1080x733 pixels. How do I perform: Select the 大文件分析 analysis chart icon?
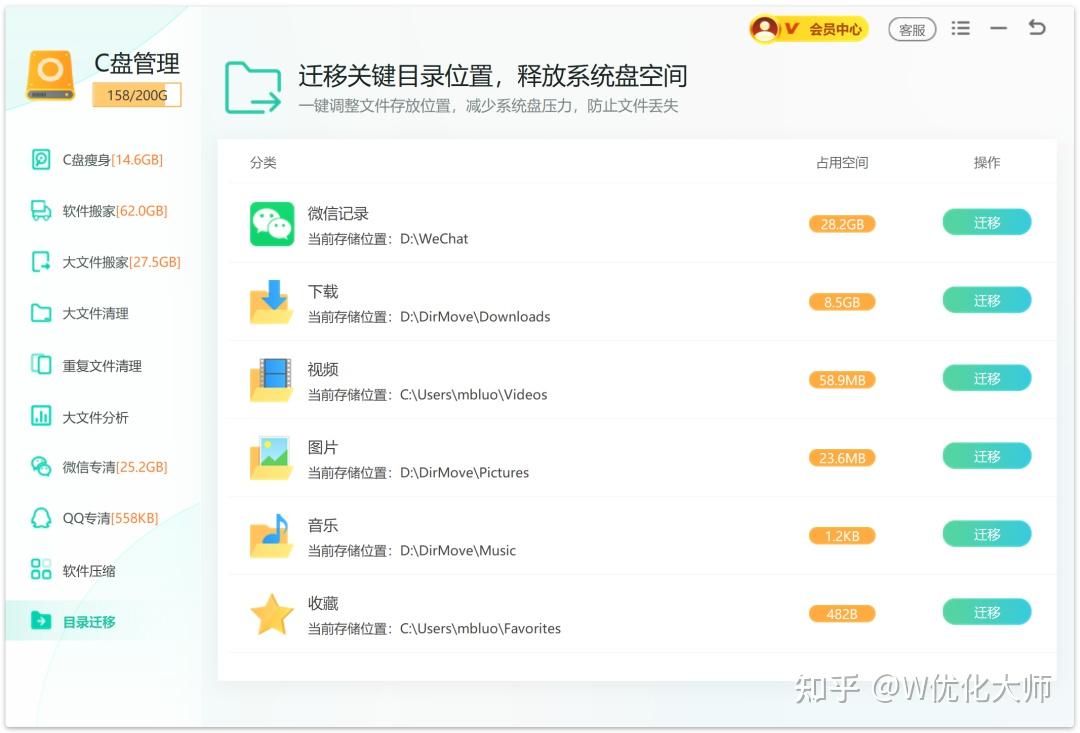click(x=41, y=417)
